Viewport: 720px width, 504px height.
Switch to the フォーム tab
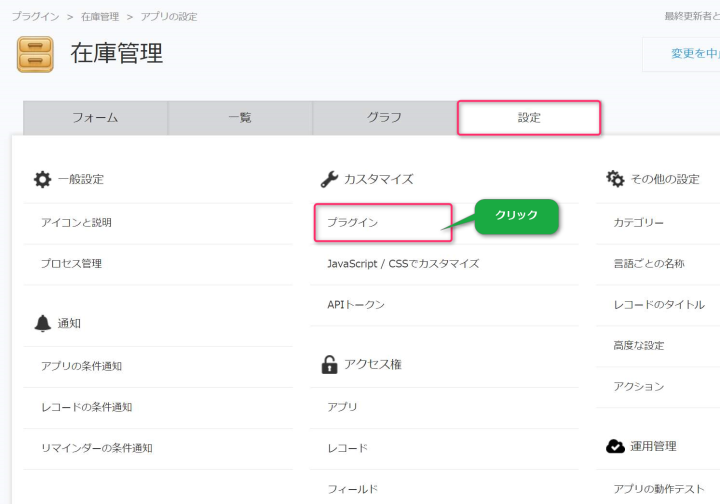click(95, 117)
